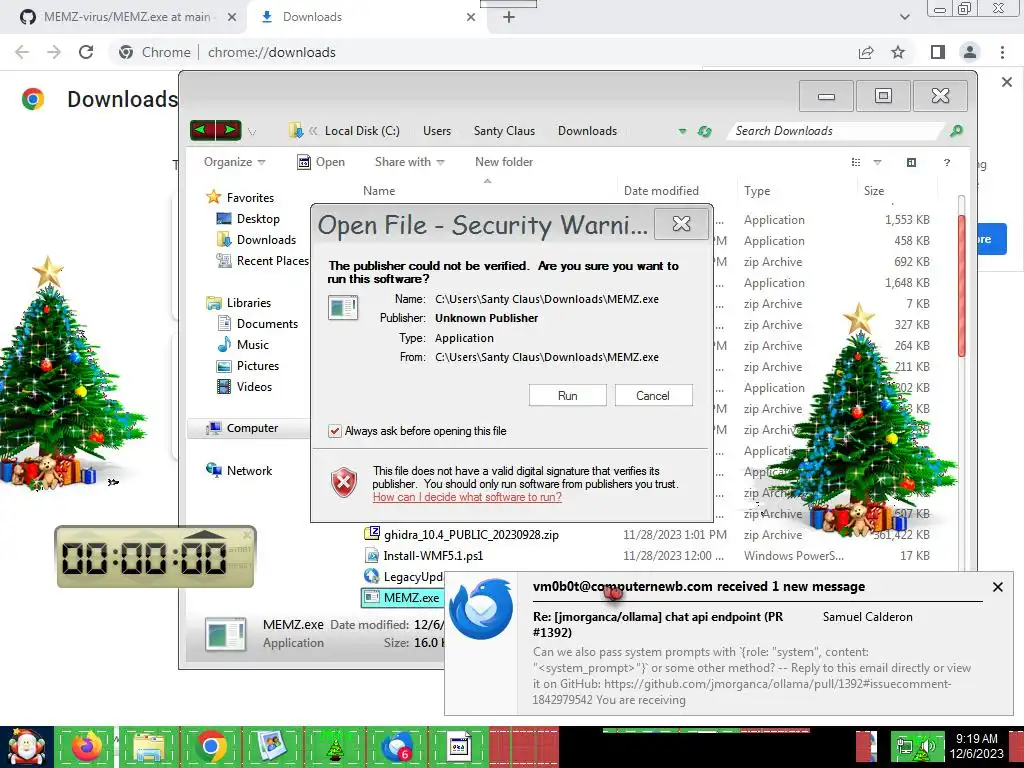1024x768 pixels.
Task: Open the Organize menu
Action: [x=234, y=162]
